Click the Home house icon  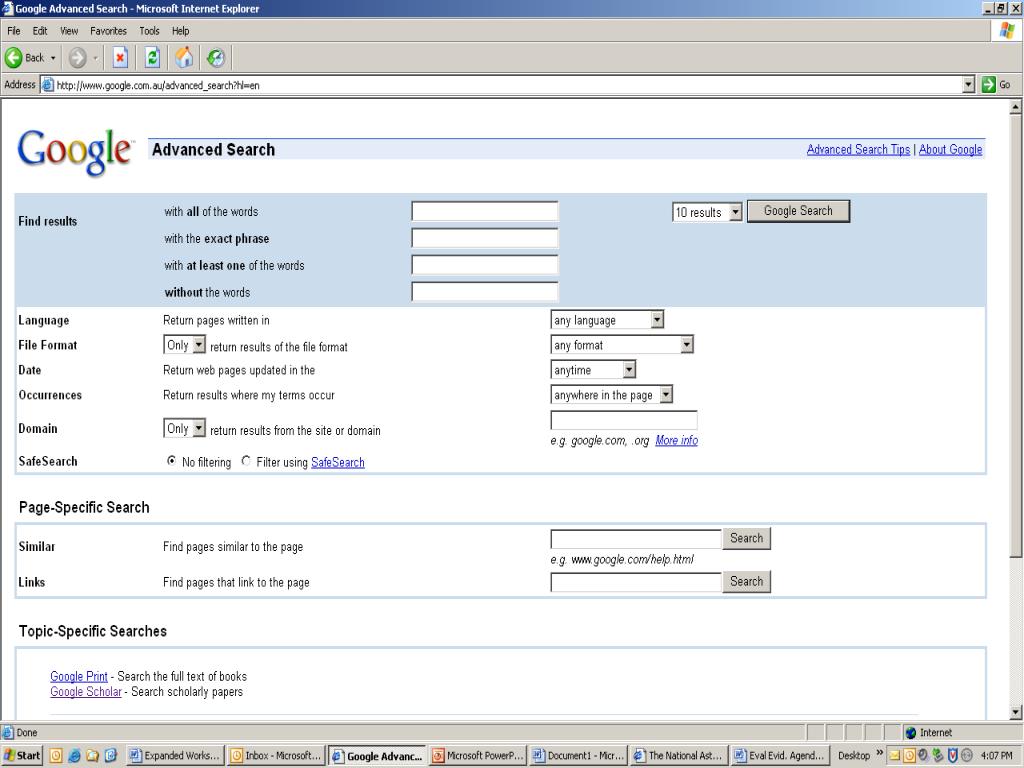click(184, 58)
